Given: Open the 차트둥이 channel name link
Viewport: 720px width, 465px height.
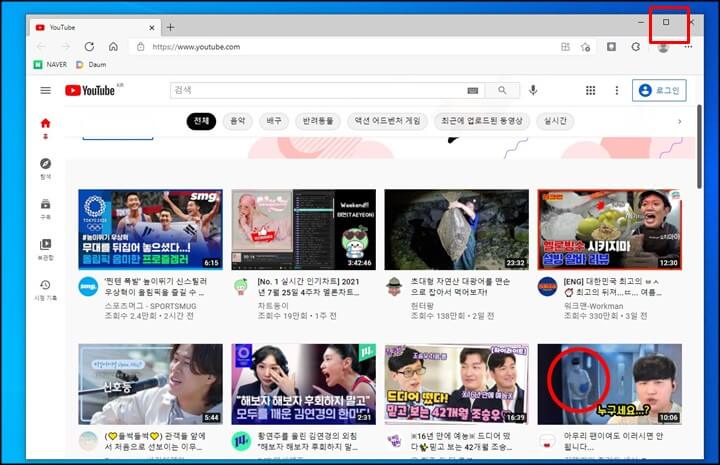Looking at the screenshot, I should 273,306.
